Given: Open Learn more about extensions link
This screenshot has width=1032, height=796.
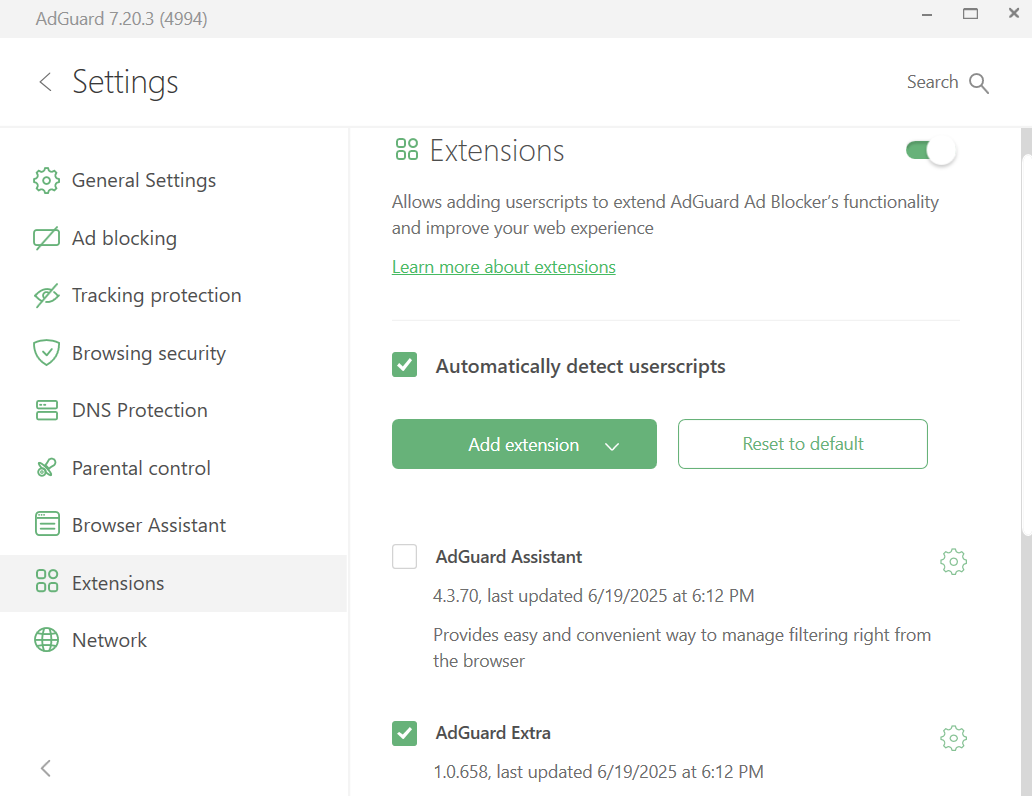Looking at the screenshot, I should coord(503,267).
